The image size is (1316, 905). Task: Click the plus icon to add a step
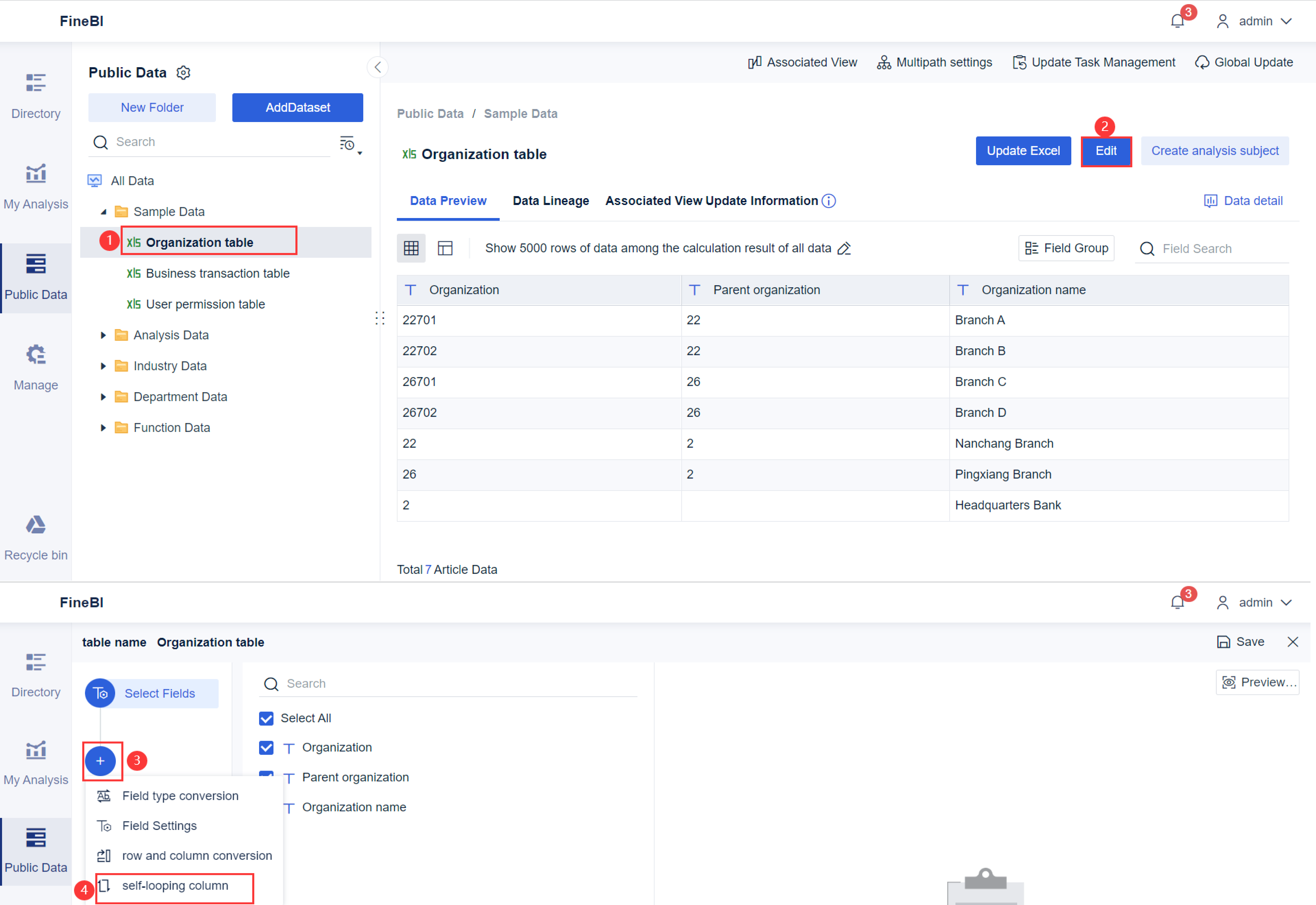tap(101, 761)
